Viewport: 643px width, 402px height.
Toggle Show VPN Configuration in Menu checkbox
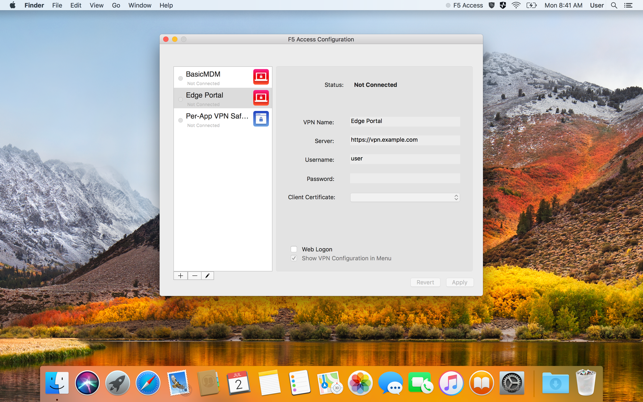click(x=294, y=258)
